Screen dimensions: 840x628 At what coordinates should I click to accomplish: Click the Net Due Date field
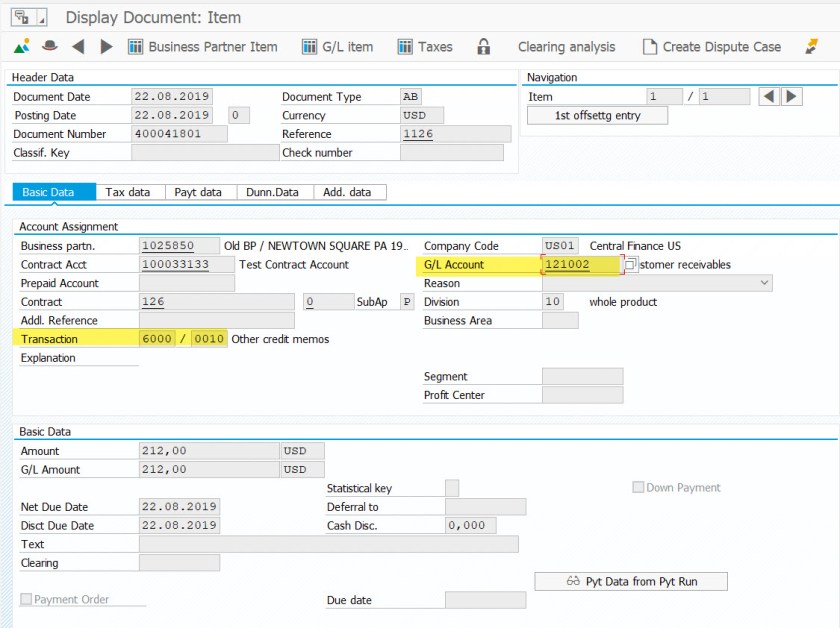[179, 507]
